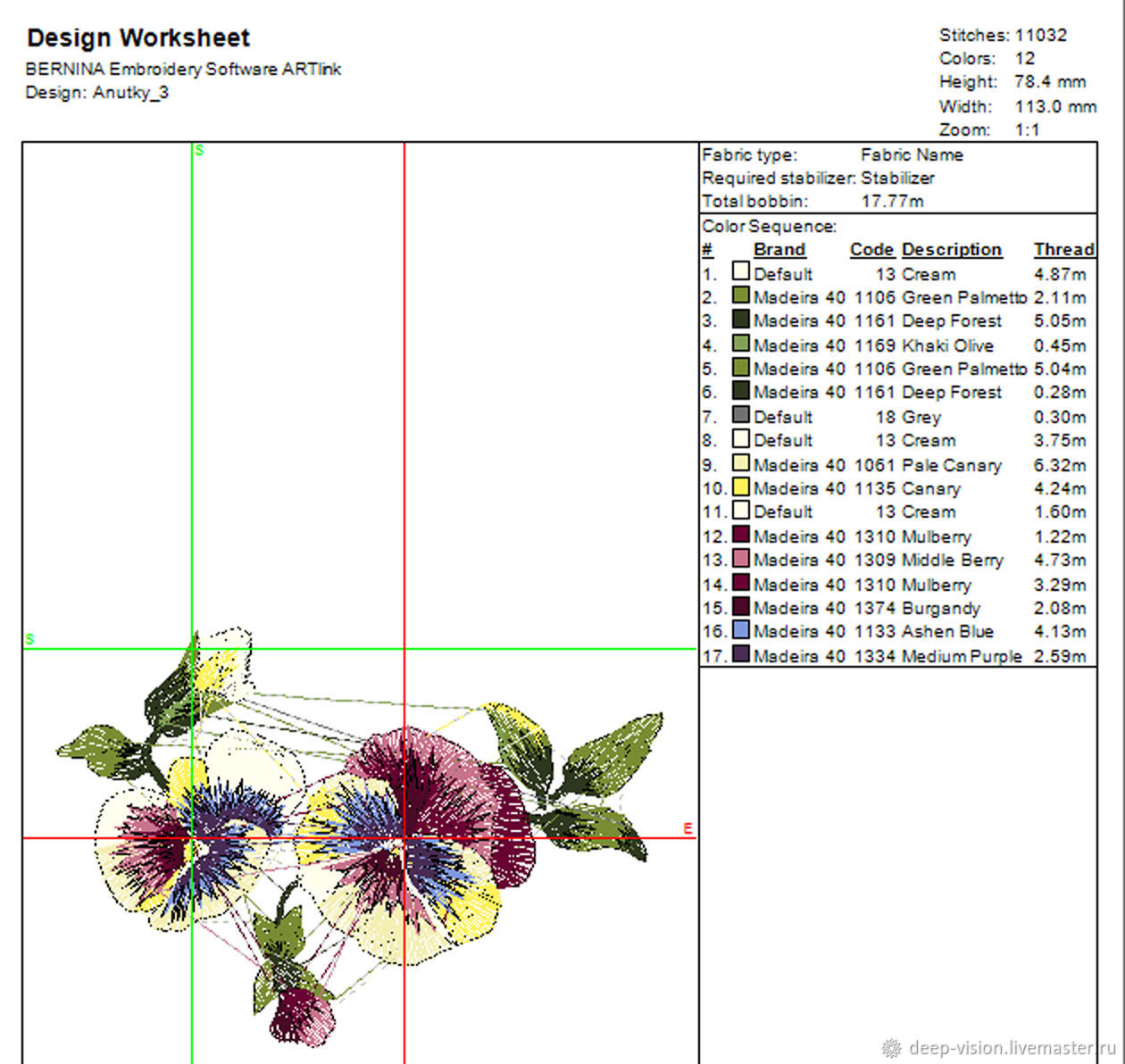Select thread length "1.60m"

[x=1060, y=512]
